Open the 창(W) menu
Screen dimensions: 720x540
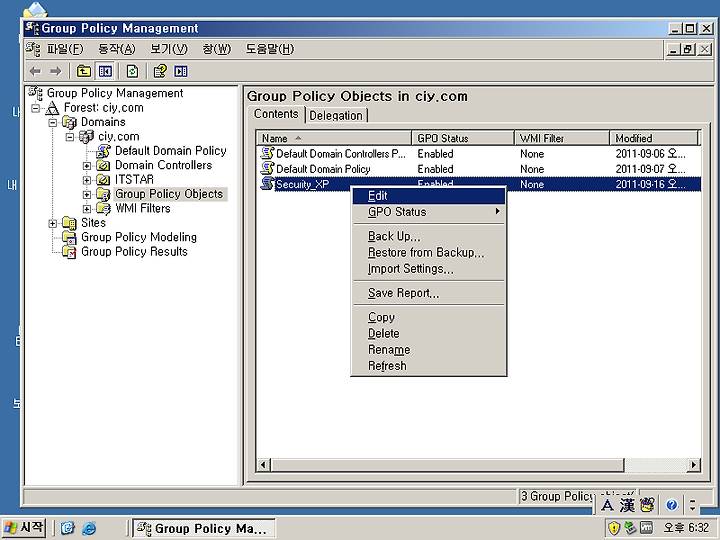click(217, 49)
